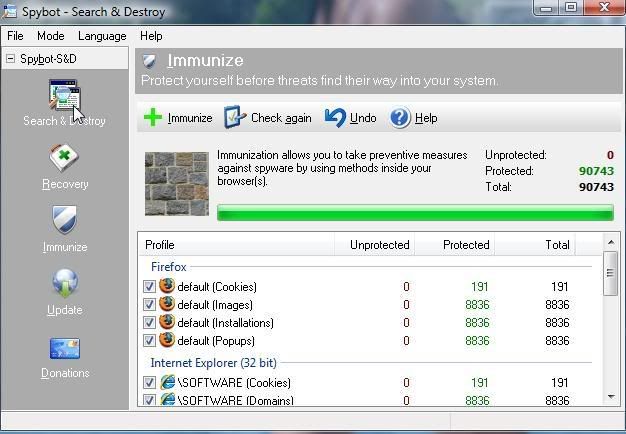Open the Help menu in menu bar
Image resolution: width=626 pixels, height=434 pixels.
click(151, 36)
